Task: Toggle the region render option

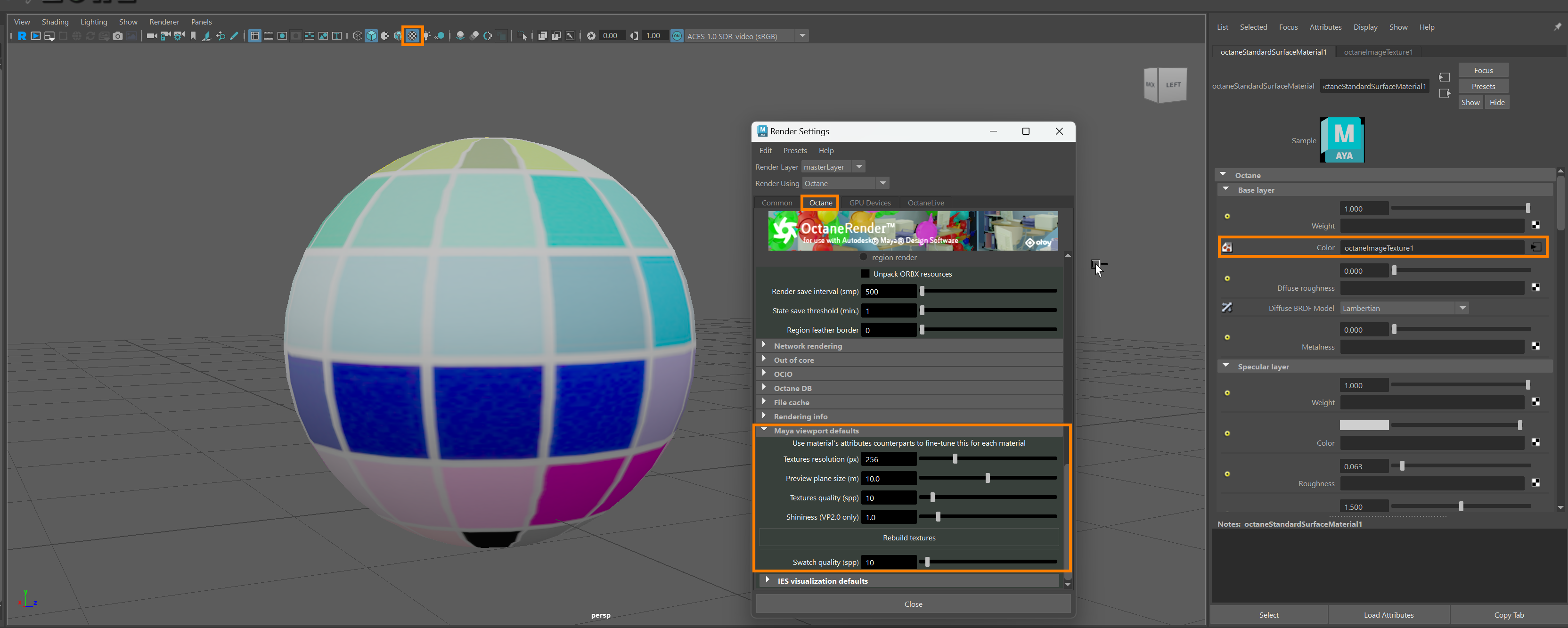Action: 863,257
